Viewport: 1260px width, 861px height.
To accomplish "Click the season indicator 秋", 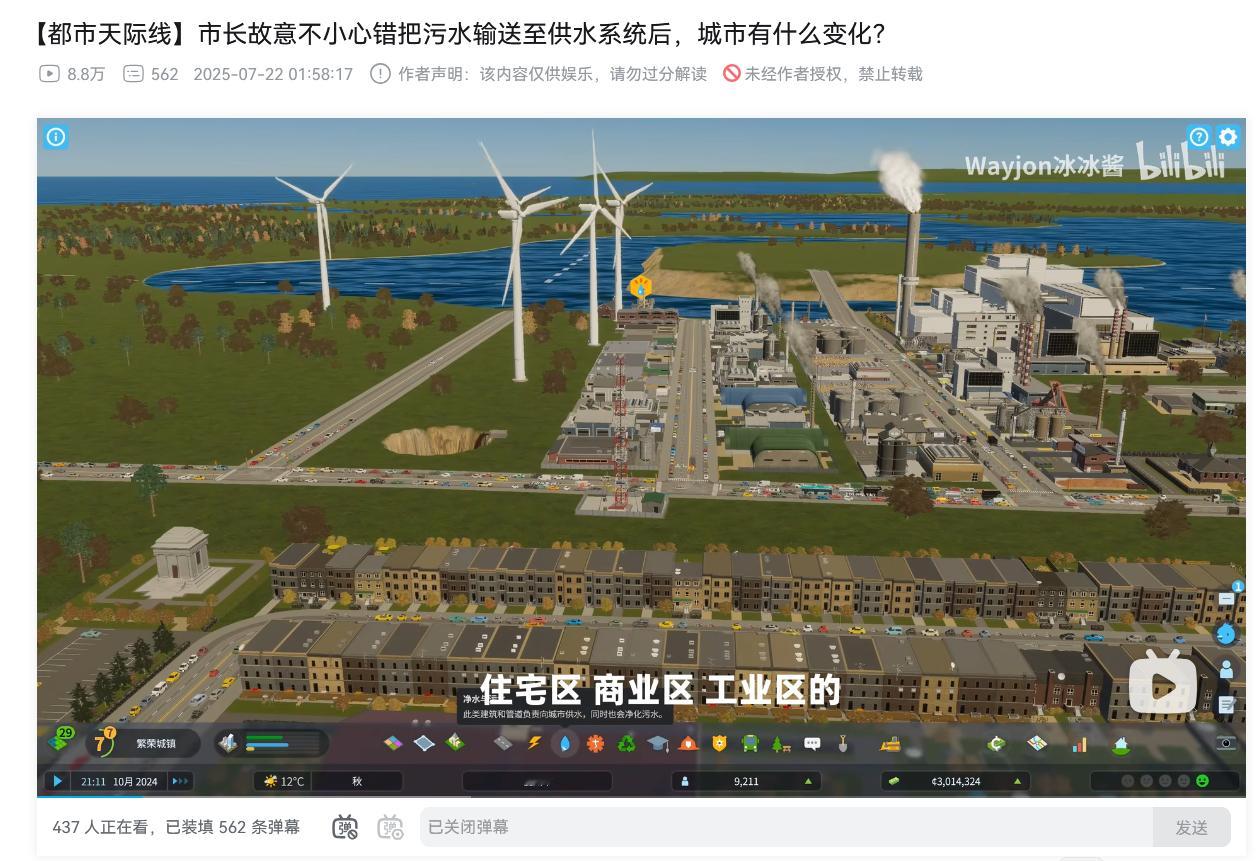I will pos(357,781).
